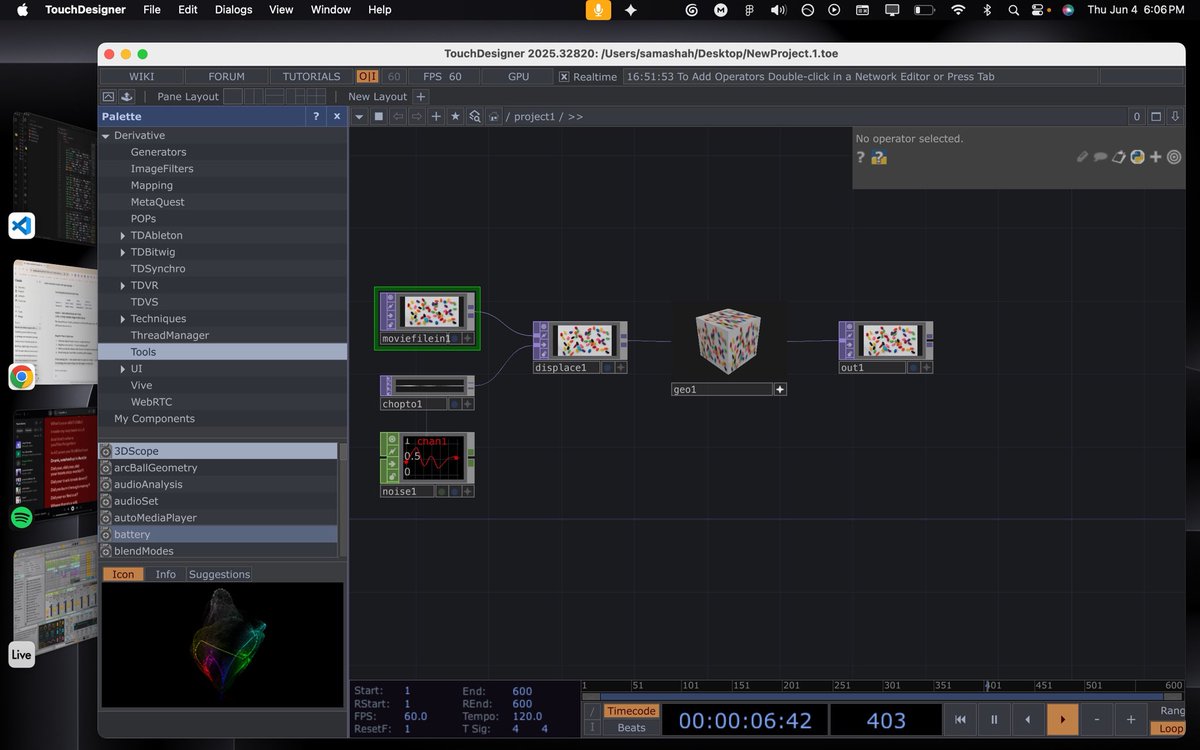Toggle the Realtime checkbox
The image size is (1200, 750).
tap(564, 77)
